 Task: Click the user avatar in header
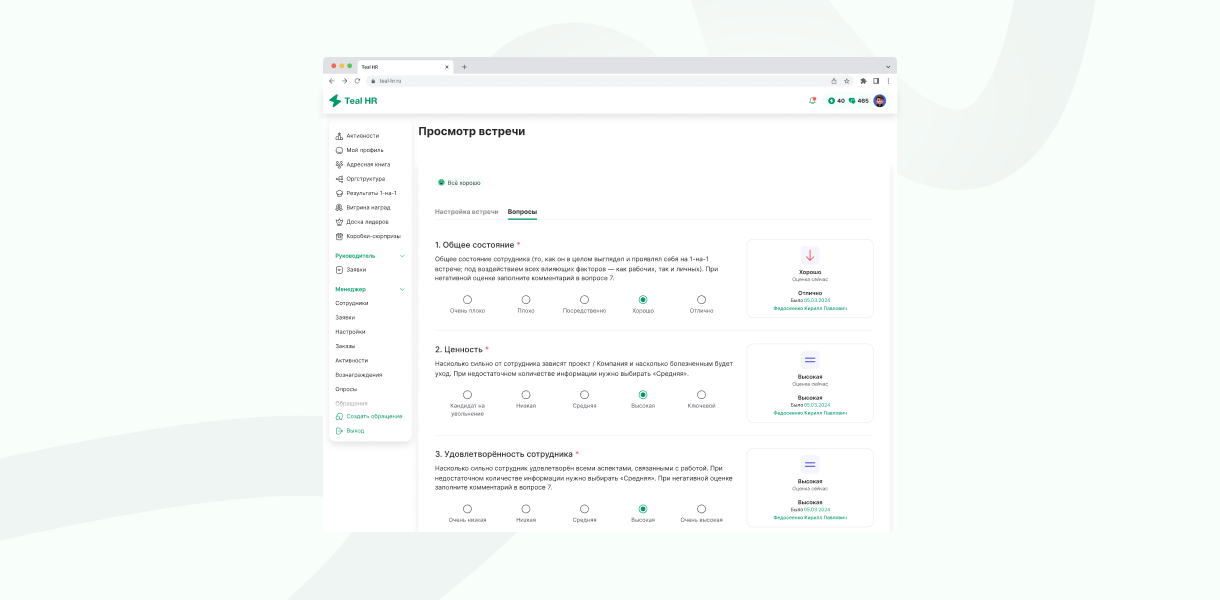[880, 101]
